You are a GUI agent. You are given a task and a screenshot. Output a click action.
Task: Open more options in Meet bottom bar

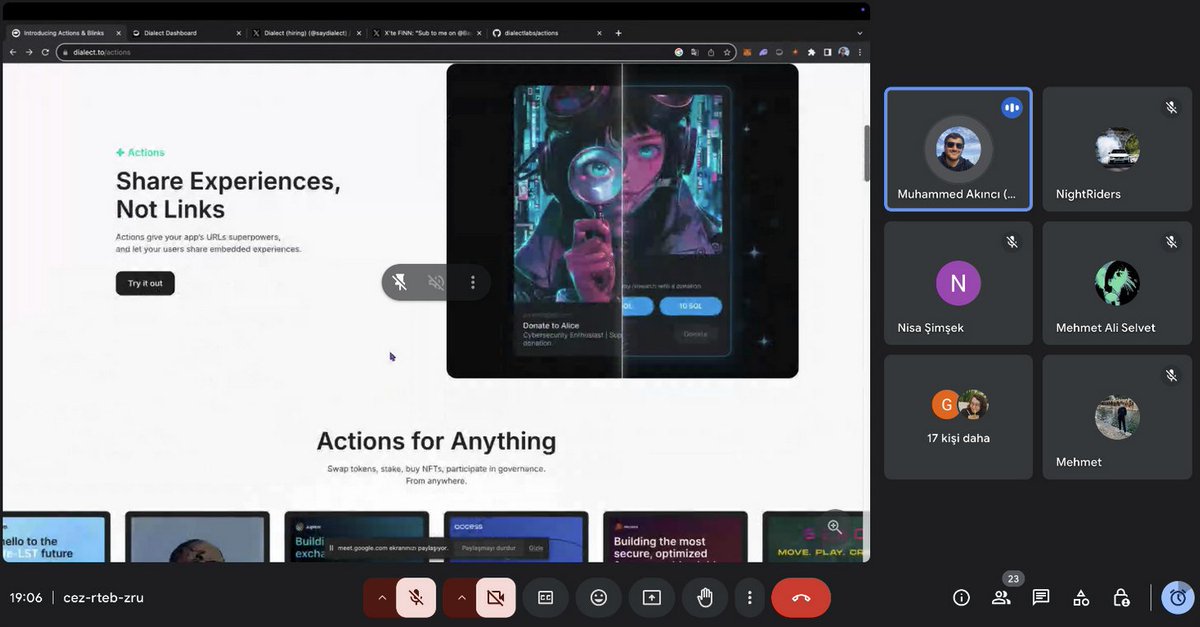pos(749,597)
